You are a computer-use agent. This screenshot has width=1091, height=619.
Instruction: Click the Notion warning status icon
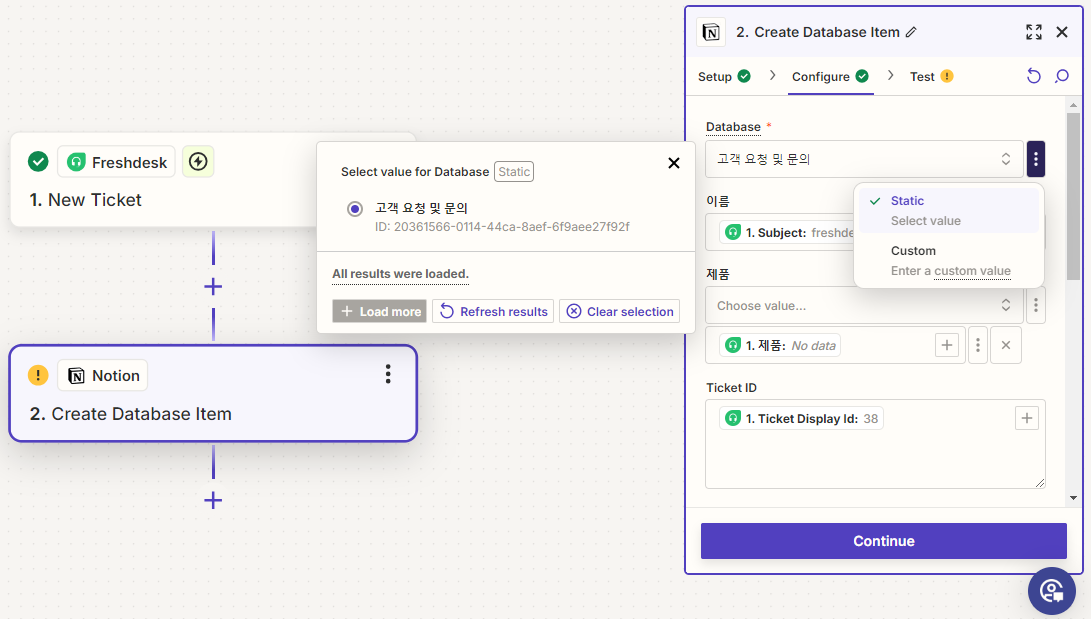[38, 376]
